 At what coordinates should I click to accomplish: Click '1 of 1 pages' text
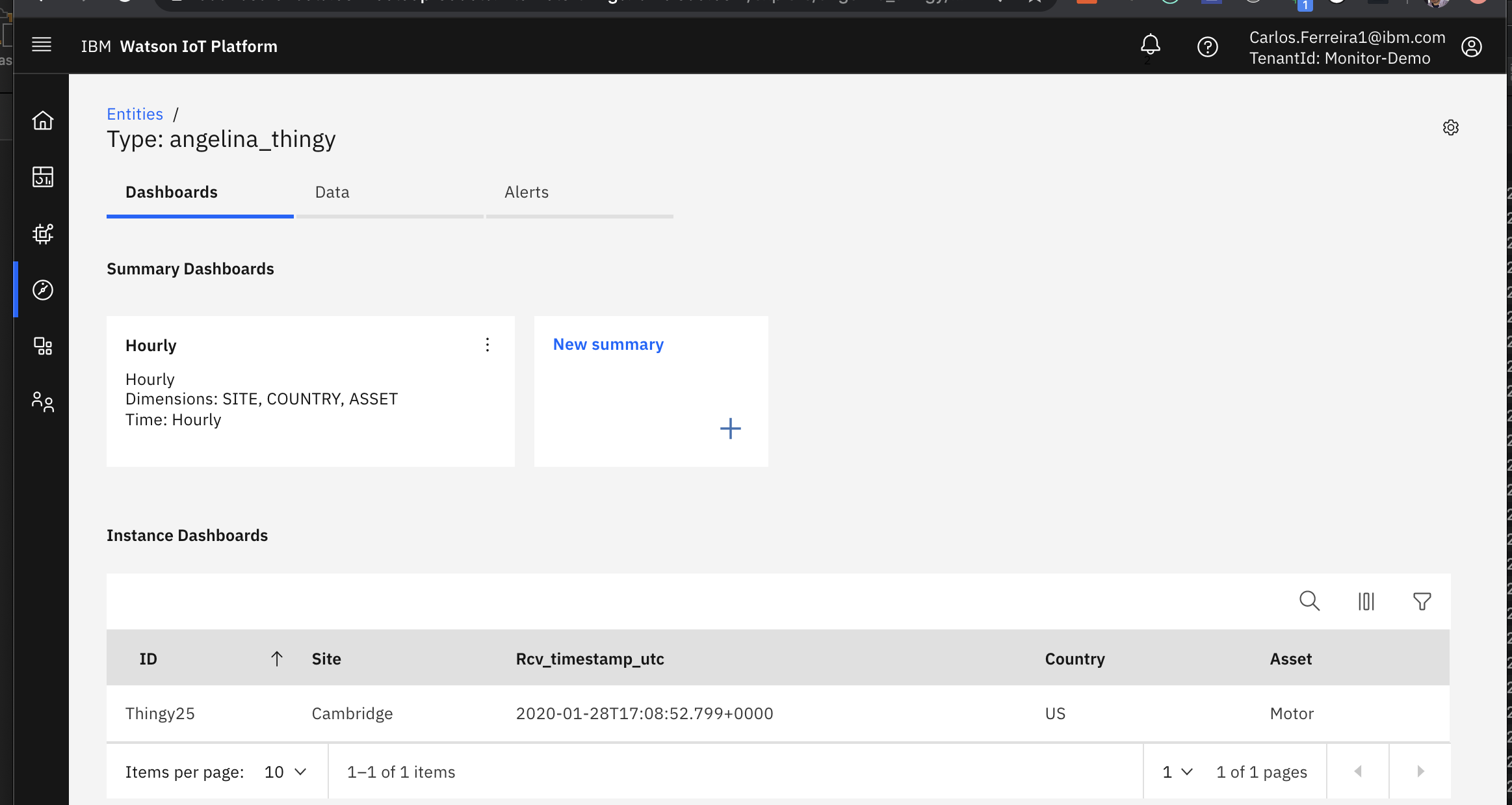(1261, 772)
